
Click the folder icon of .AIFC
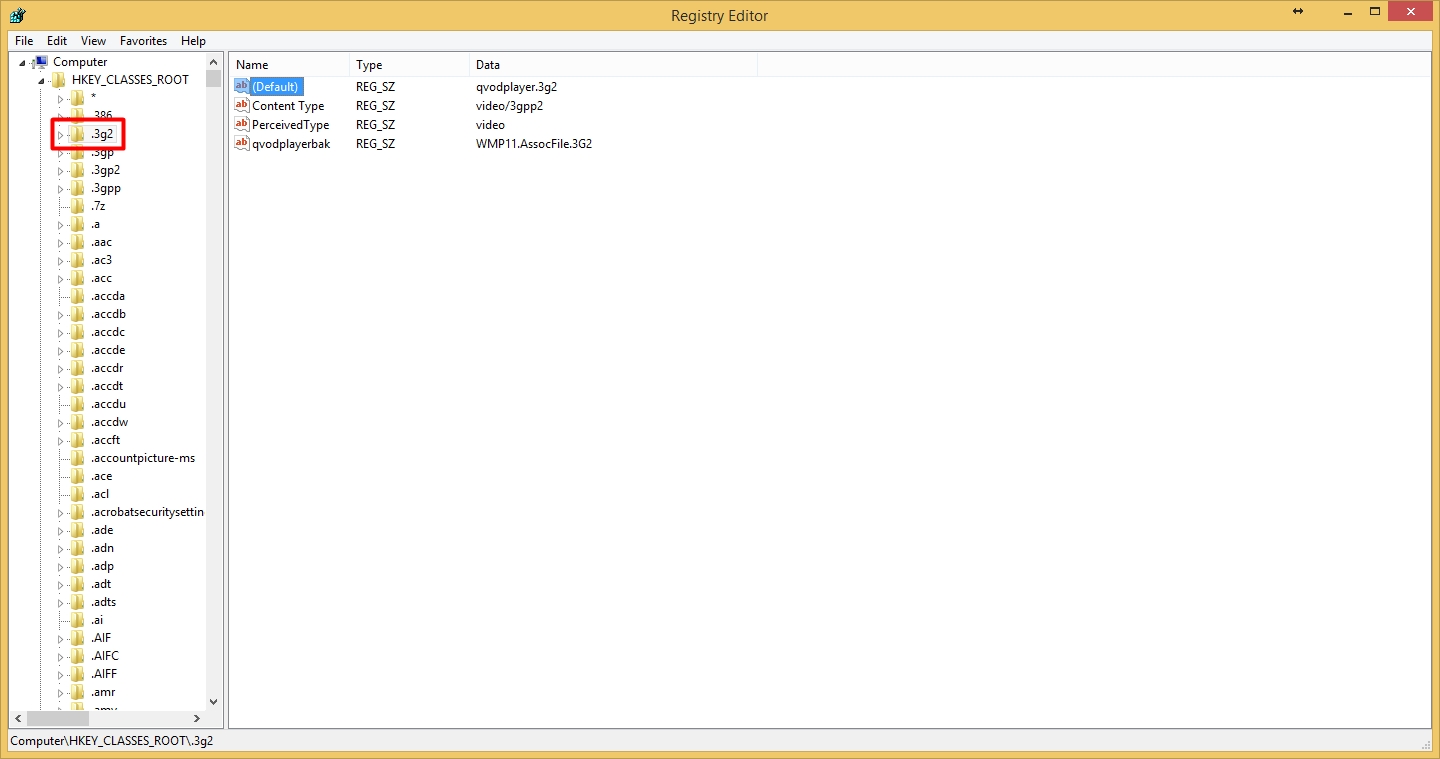pyautogui.click(x=78, y=656)
